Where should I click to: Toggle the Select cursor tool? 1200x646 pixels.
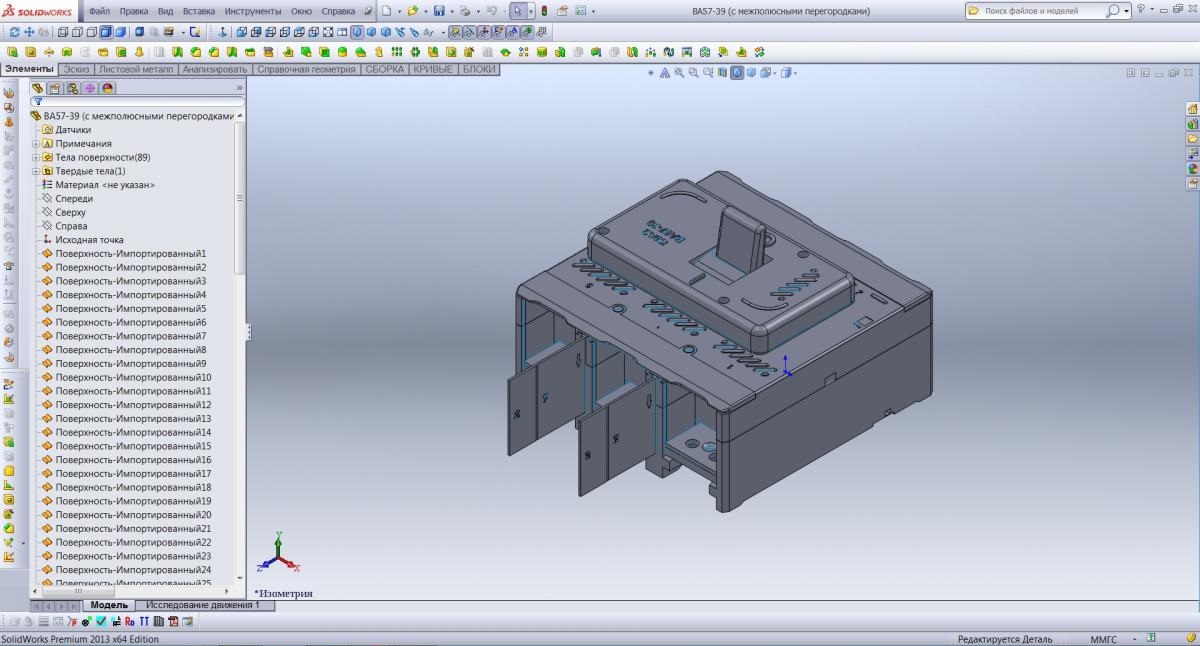[x=517, y=11]
